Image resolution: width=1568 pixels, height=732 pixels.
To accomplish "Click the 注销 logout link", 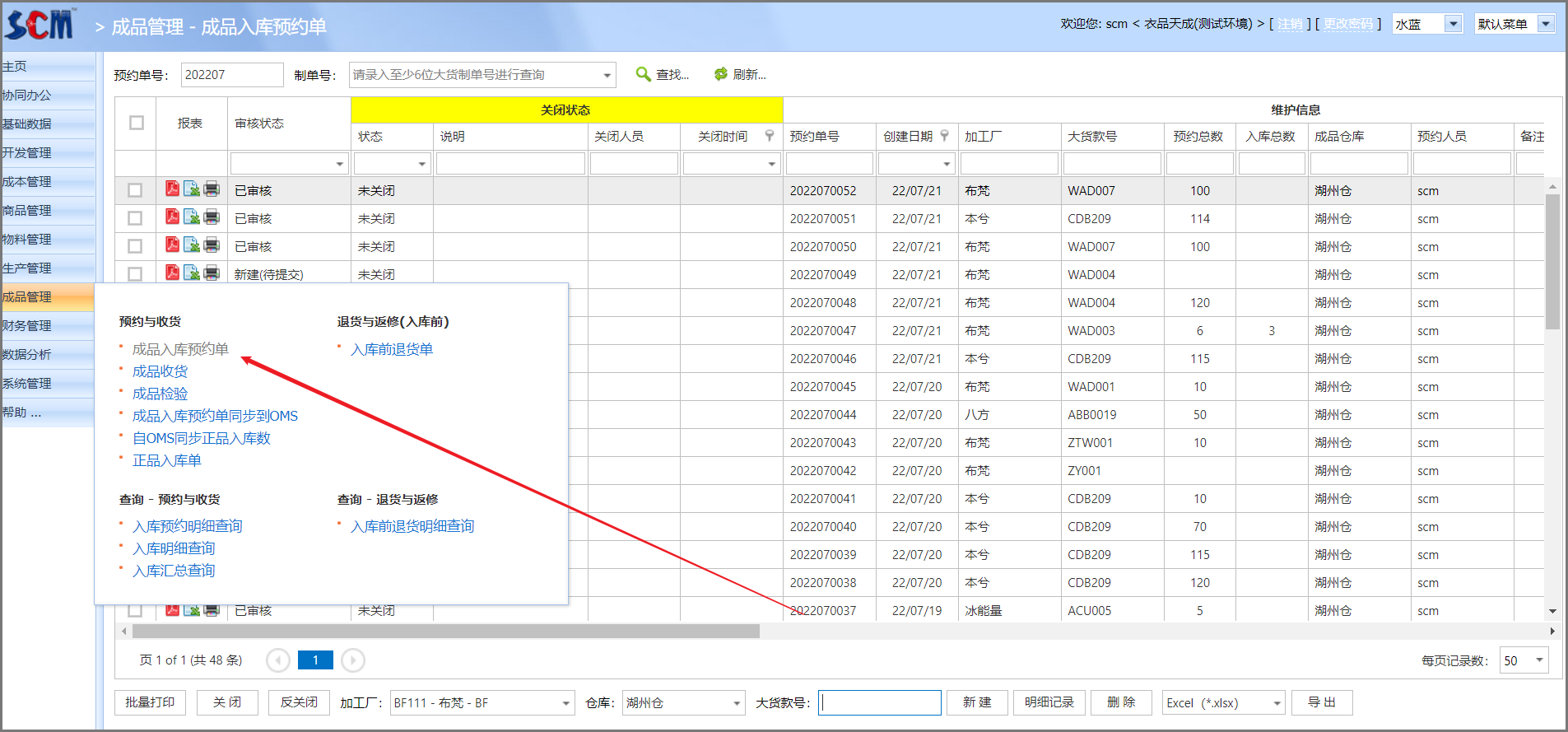I will (1290, 24).
